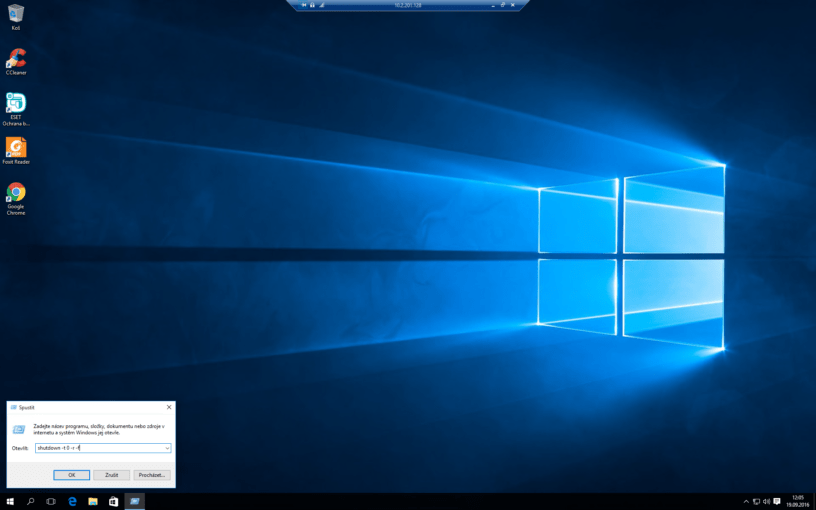Click the taskbar search magnifier
The width and height of the screenshot is (816, 510).
31,502
